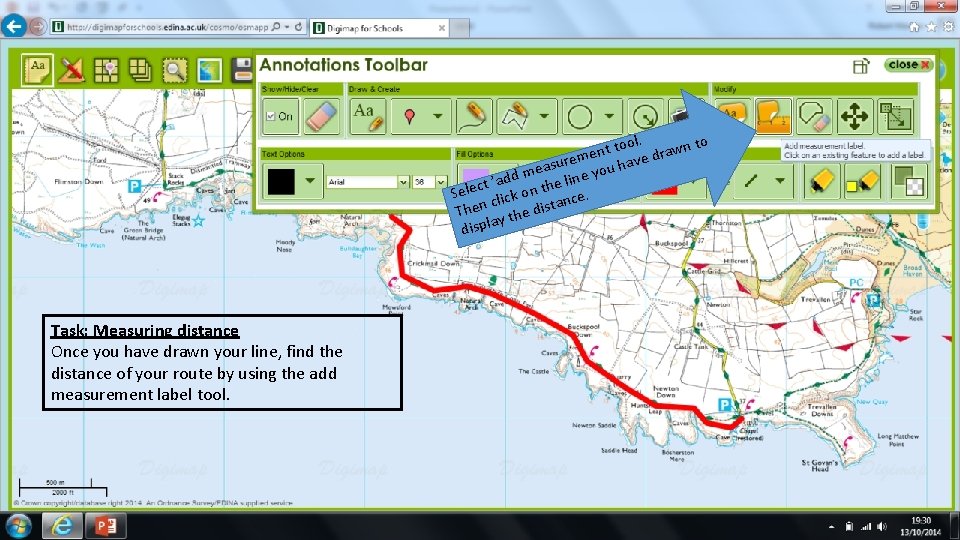Select the draw line pencil tool
The image size is (960, 540).
pos(474,116)
